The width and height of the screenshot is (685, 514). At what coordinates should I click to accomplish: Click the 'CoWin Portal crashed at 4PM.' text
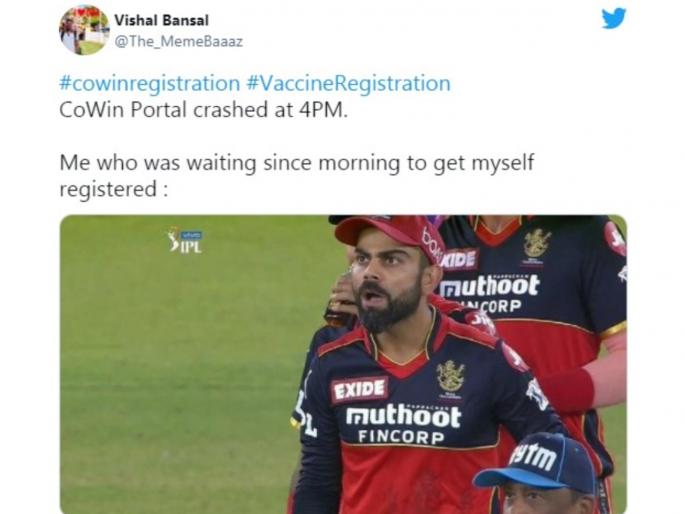click(204, 110)
